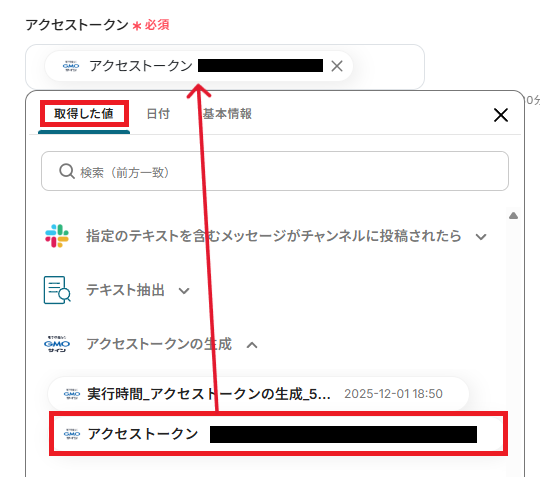Click GMO icon on 実行時間 item
The image size is (540, 477).
click(72, 394)
